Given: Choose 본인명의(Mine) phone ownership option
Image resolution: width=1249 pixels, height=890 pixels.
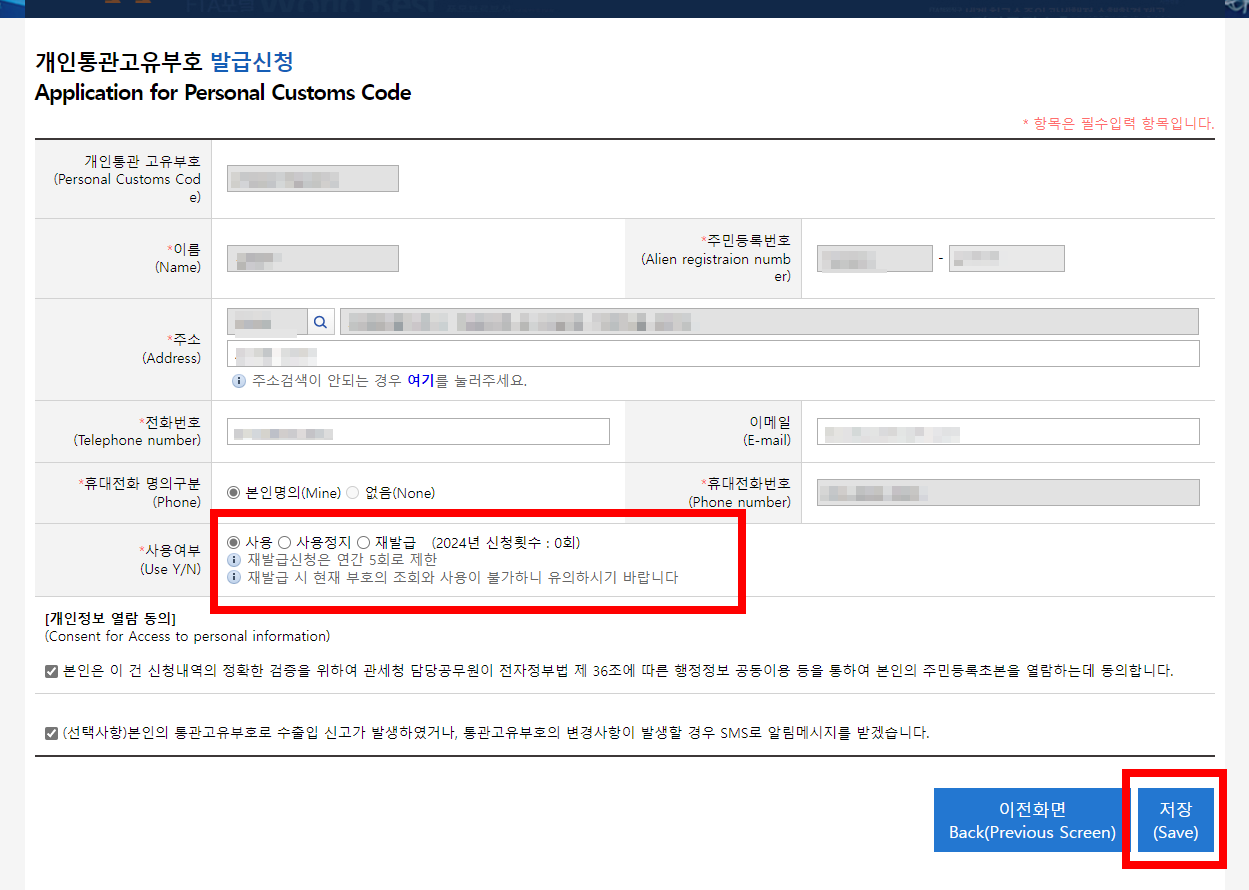Looking at the screenshot, I should (x=234, y=493).
